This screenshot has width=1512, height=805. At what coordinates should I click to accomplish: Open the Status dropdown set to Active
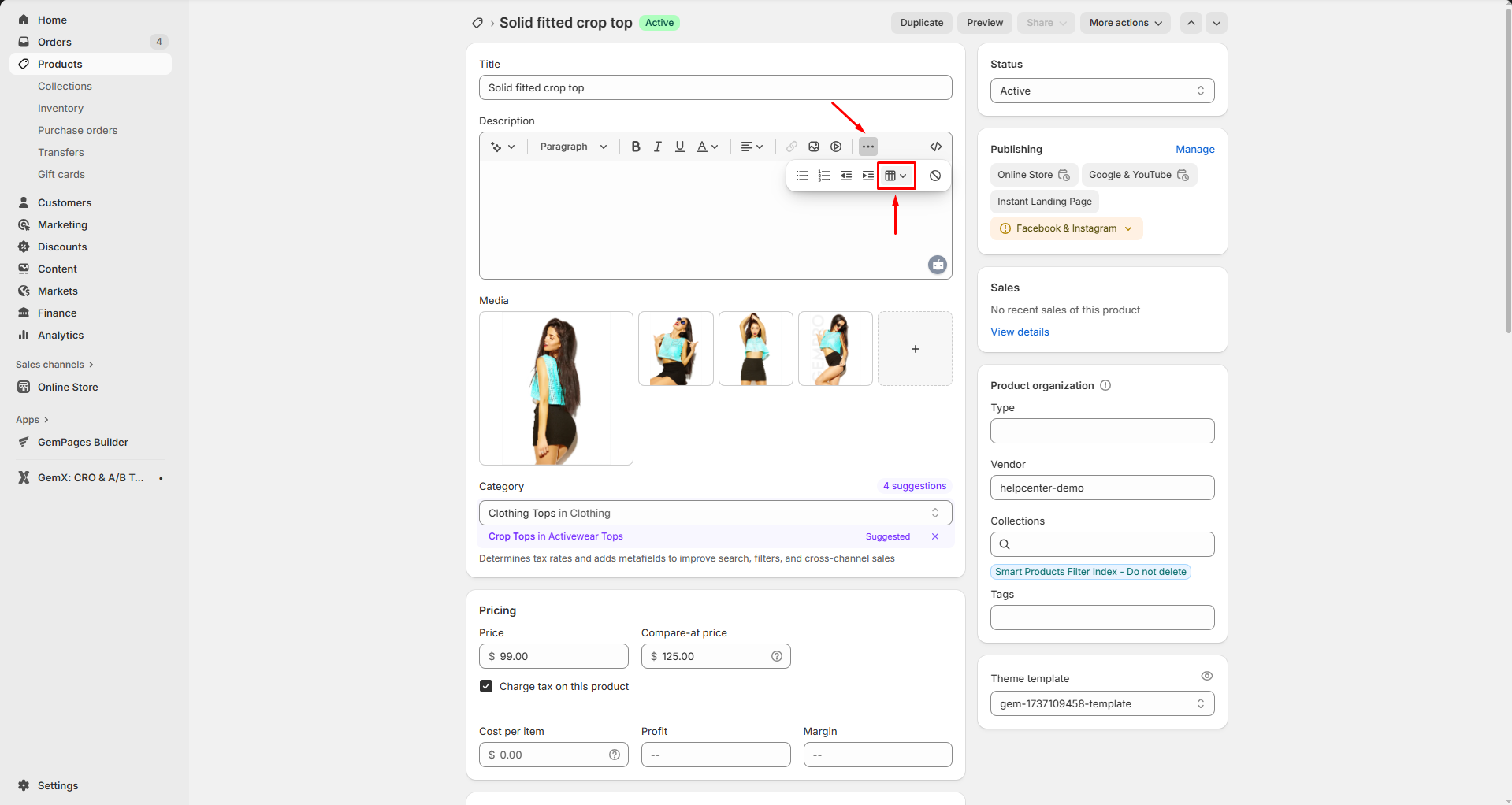[x=1101, y=91]
